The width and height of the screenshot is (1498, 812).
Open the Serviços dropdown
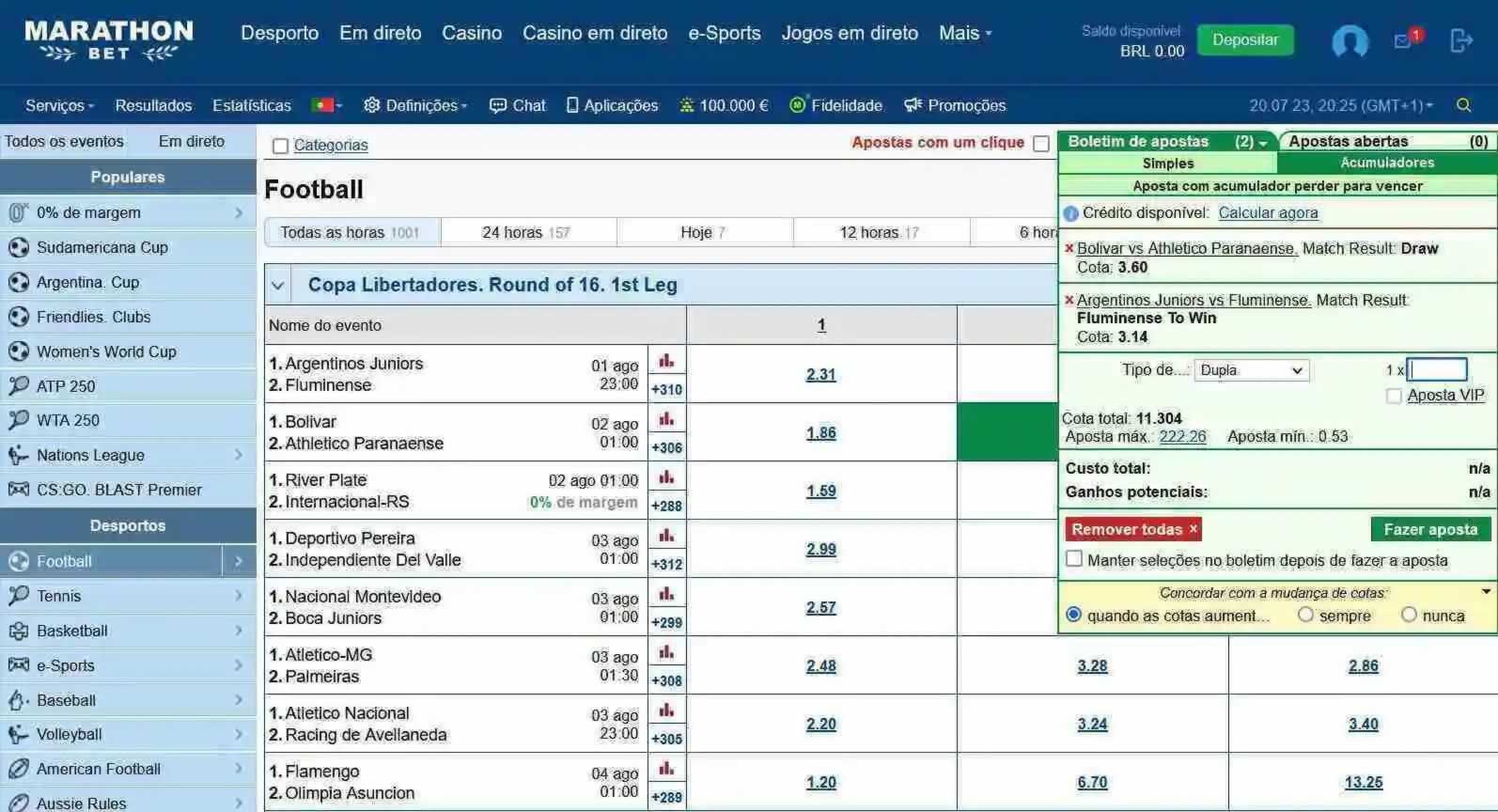pyautogui.click(x=60, y=105)
